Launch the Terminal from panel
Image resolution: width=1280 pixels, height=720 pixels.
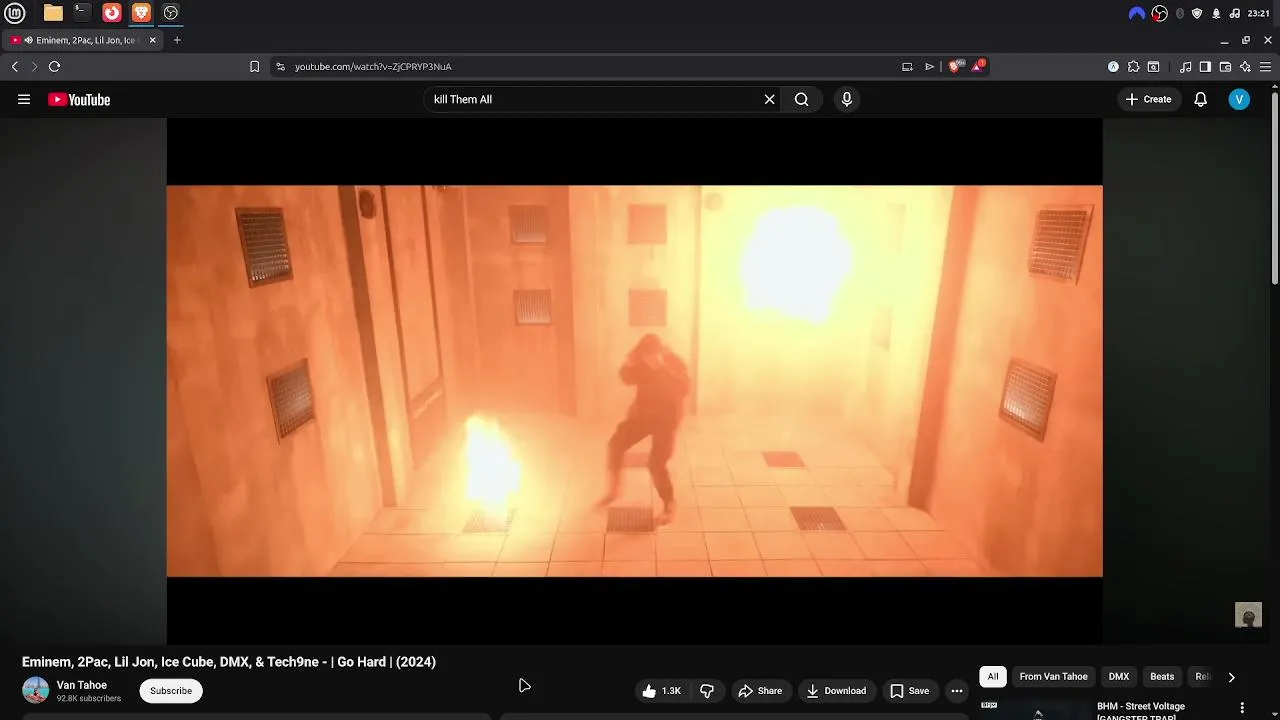82,13
